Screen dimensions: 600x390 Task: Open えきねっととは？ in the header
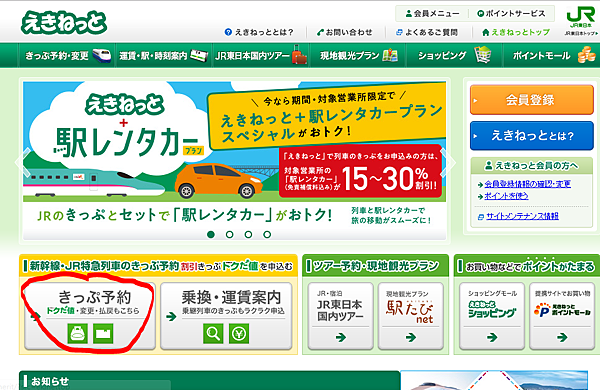tap(259, 32)
